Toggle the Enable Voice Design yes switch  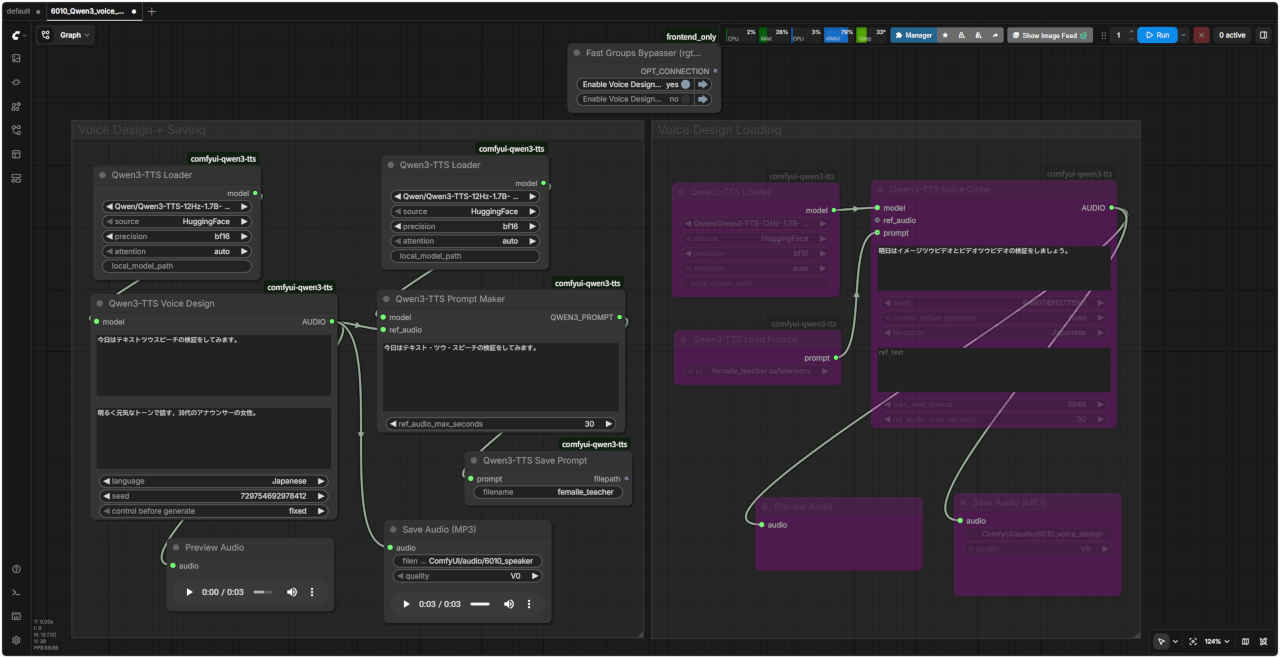(x=686, y=85)
